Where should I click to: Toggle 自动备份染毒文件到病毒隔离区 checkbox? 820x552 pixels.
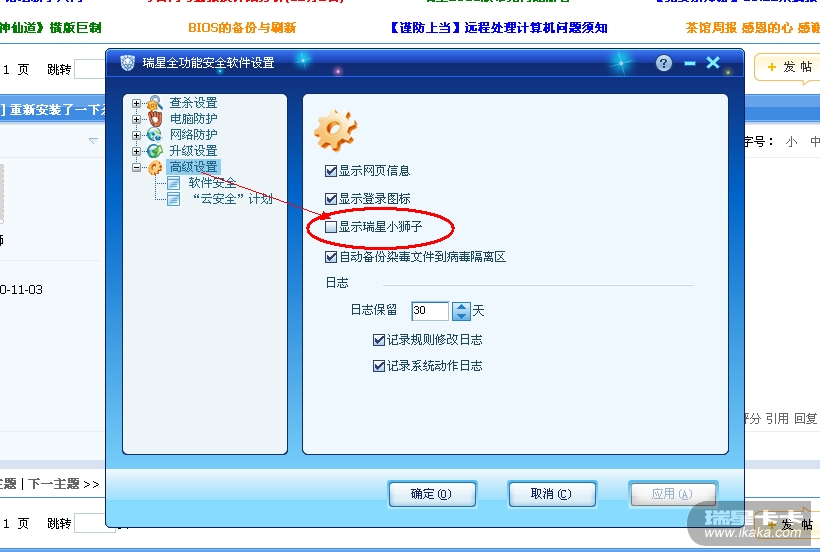[x=331, y=257]
